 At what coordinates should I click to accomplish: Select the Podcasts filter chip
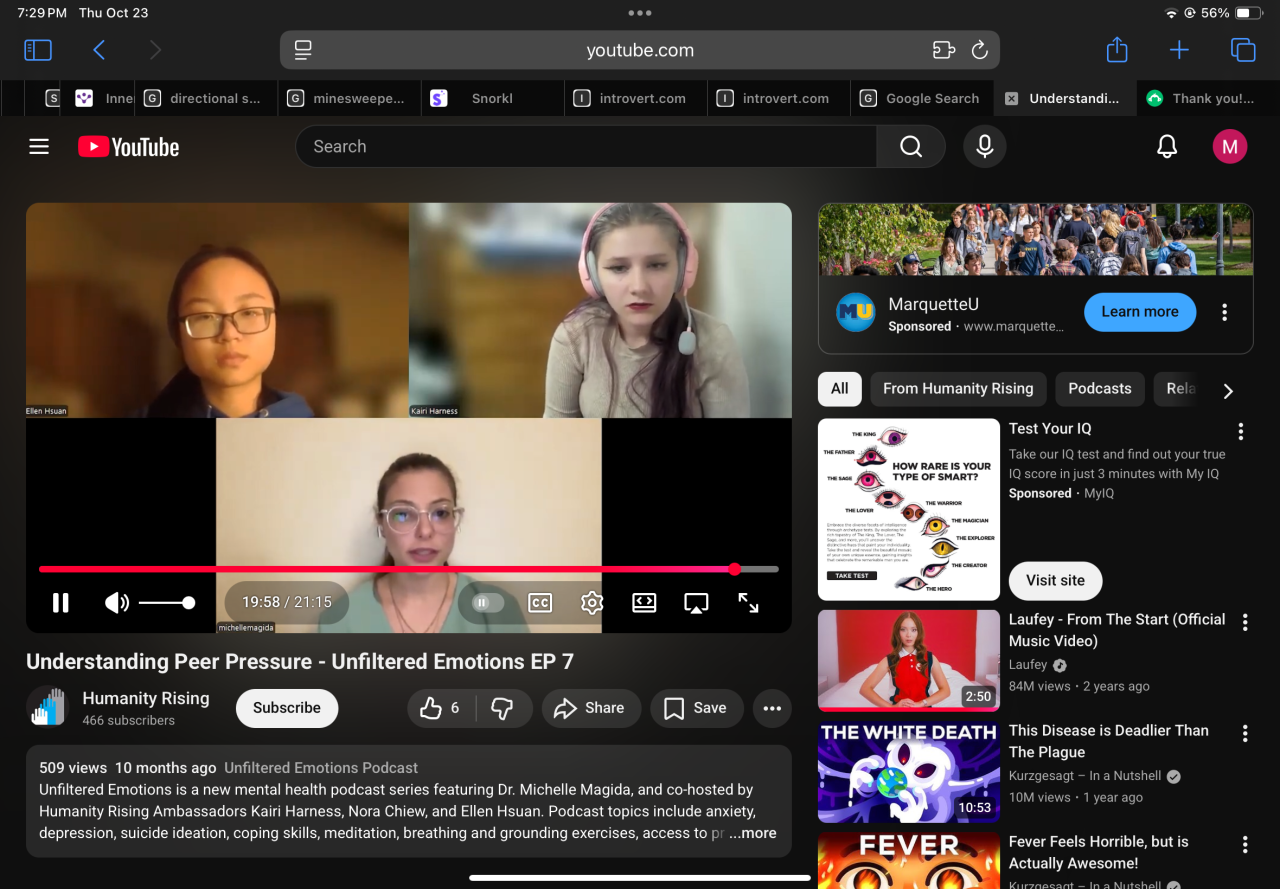click(1099, 389)
